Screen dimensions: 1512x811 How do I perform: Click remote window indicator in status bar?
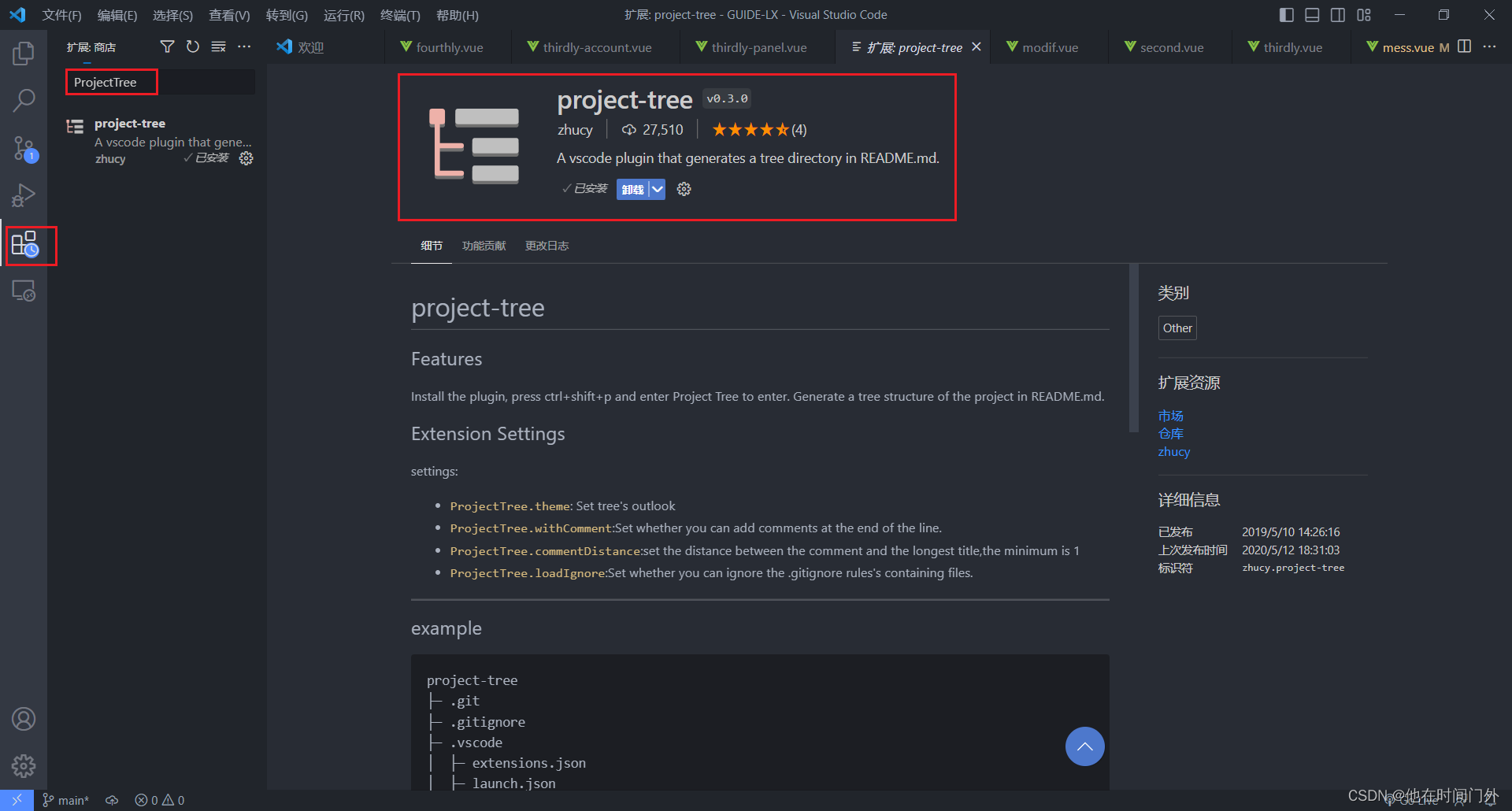17,800
